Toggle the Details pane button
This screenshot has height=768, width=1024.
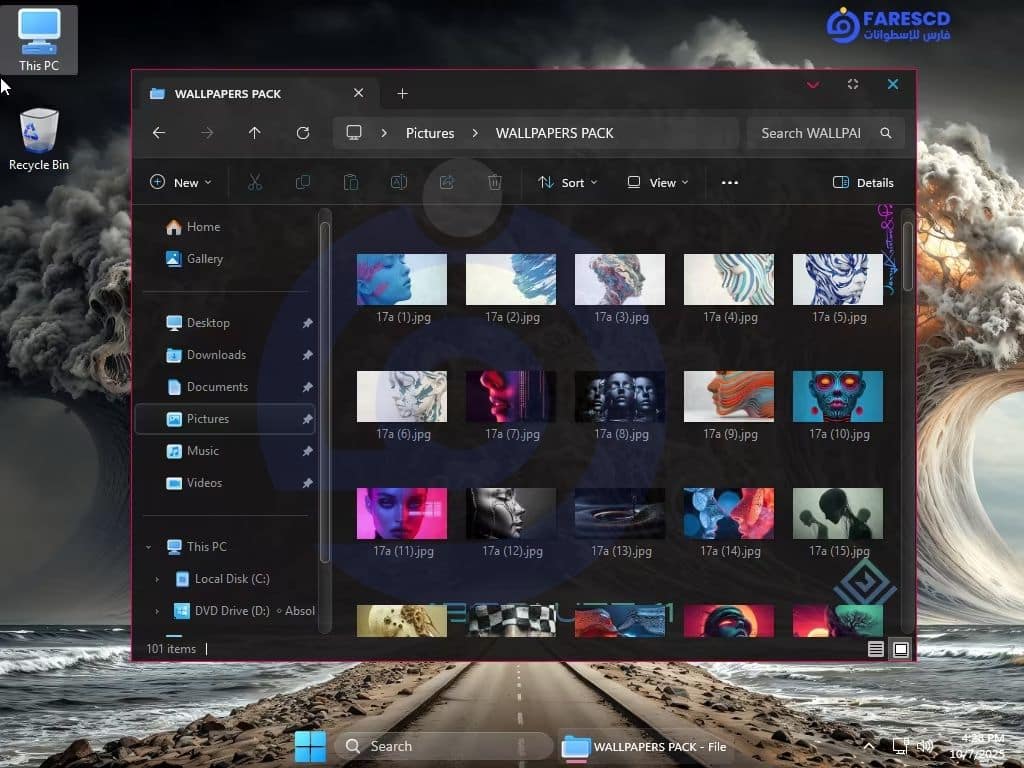click(x=863, y=183)
